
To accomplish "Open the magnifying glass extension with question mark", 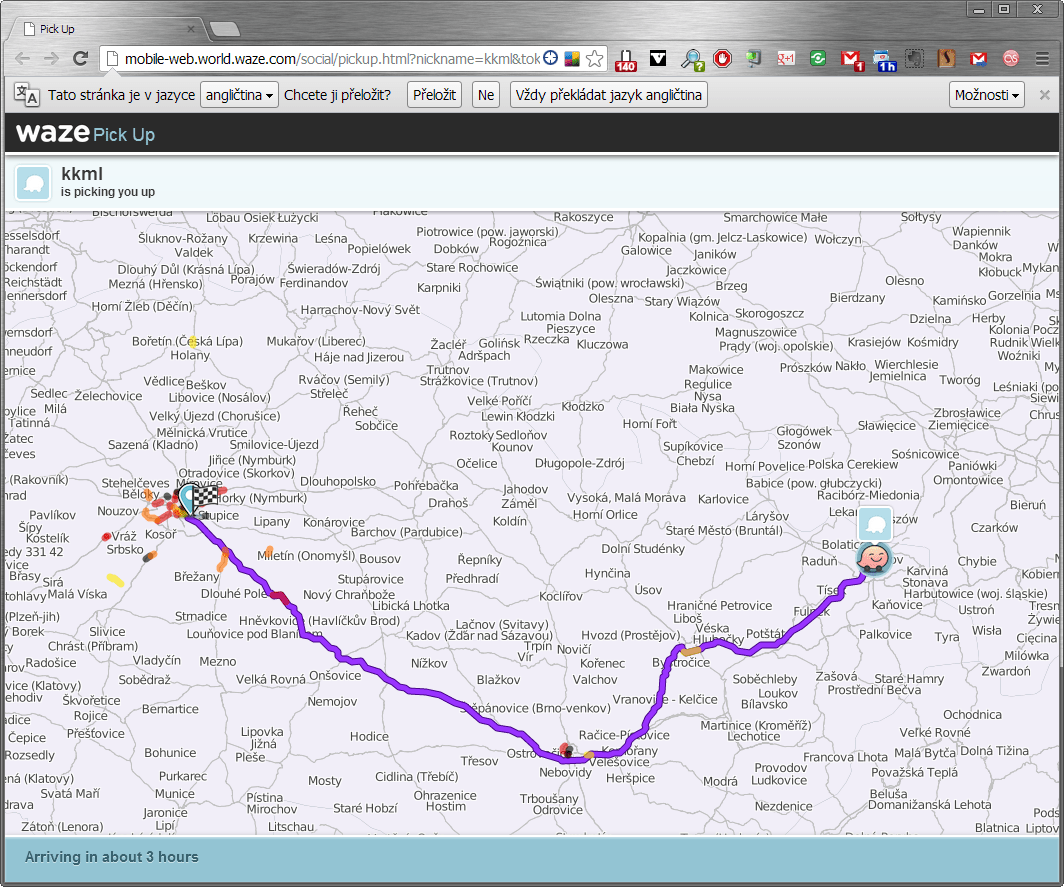I will pos(693,60).
